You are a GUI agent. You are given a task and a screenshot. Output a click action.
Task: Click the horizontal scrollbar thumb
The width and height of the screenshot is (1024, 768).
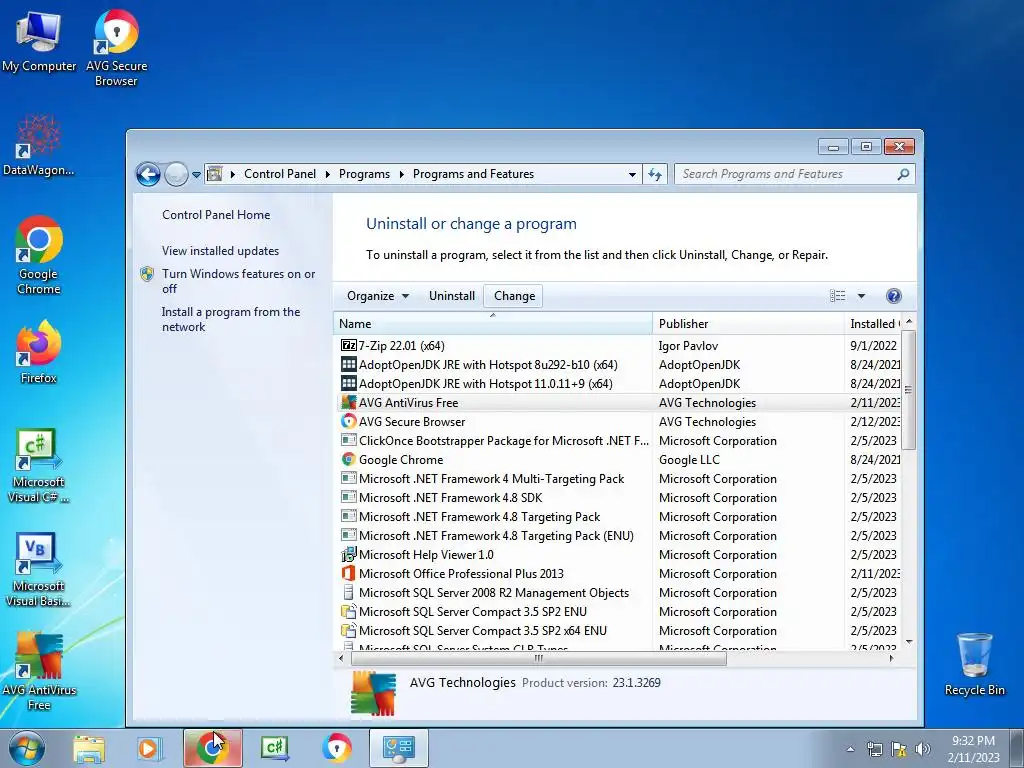click(537, 658)
